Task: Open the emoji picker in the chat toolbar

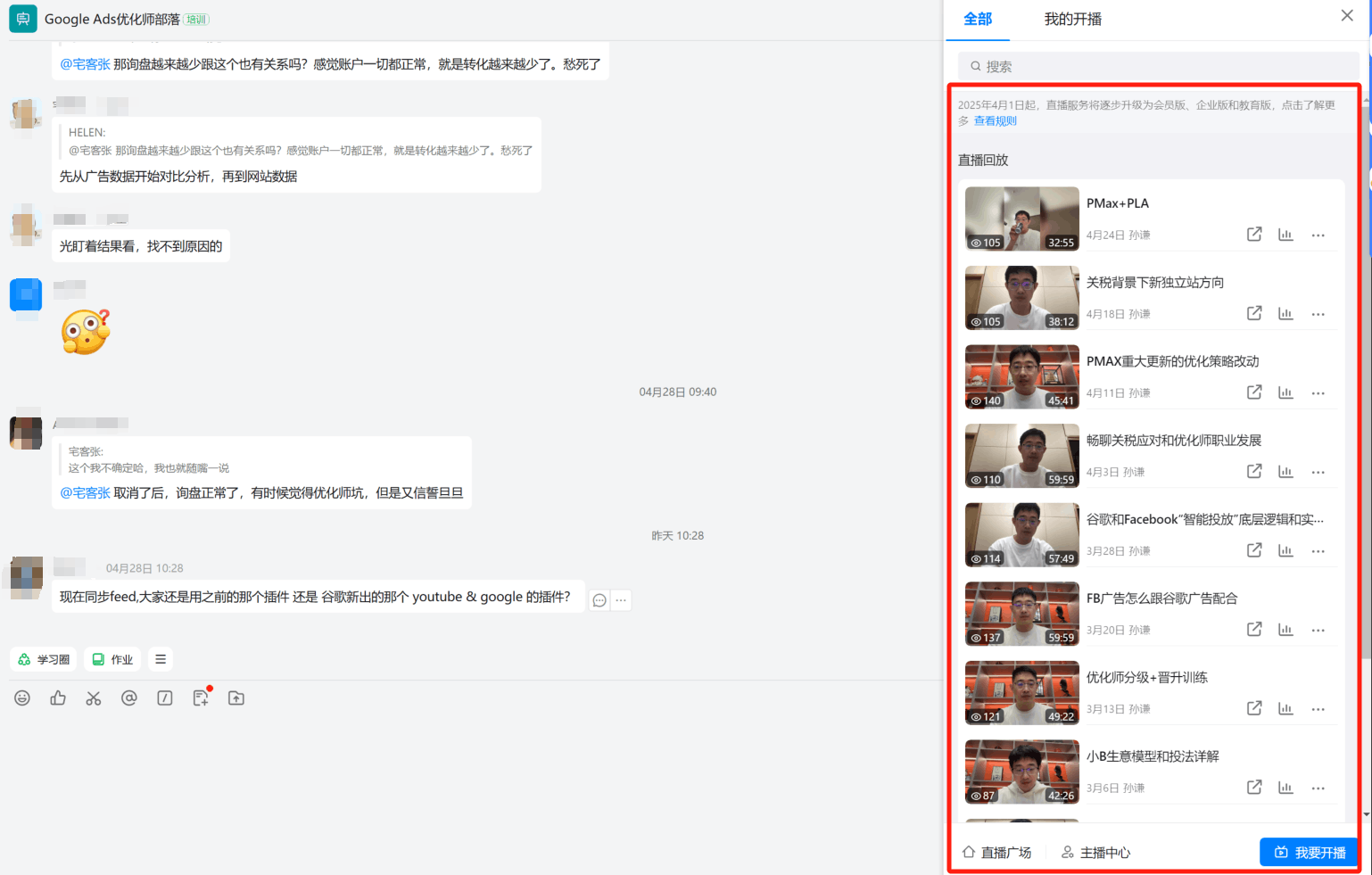Action: tap(21, 698)
